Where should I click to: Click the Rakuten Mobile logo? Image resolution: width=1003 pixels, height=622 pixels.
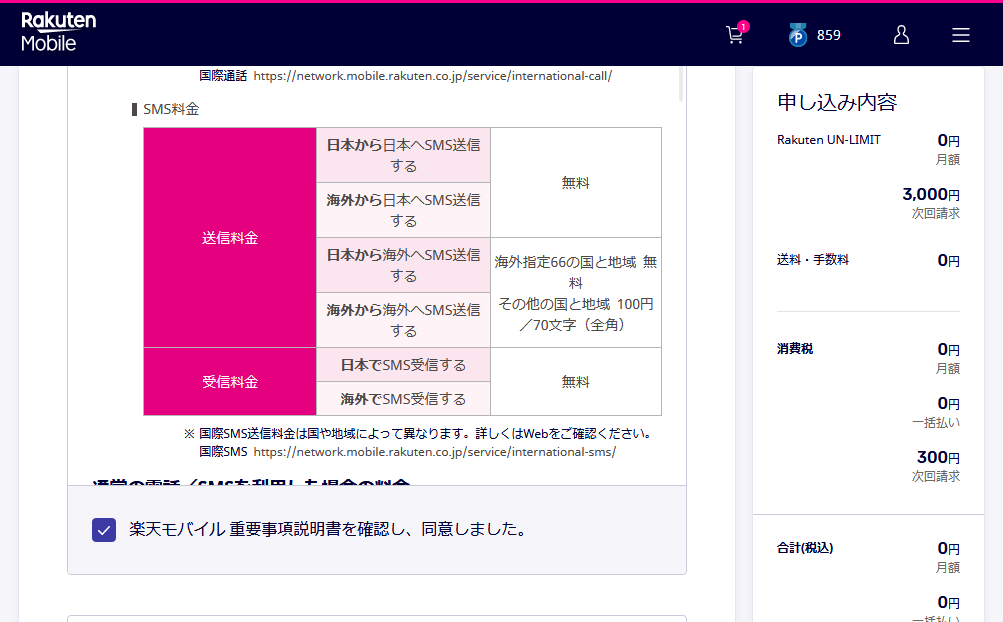pos(58,33)
